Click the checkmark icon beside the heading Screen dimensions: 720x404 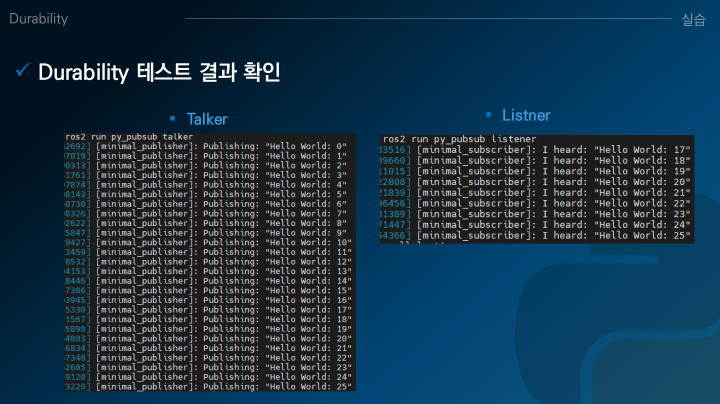[22, 70]
